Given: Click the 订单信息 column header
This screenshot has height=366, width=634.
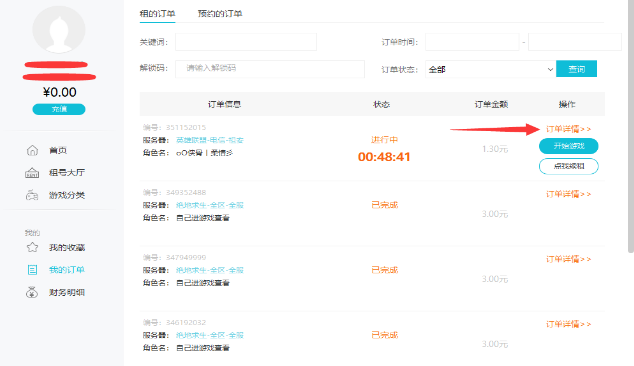Looking at the screenshot, I should tap(224, 104).
